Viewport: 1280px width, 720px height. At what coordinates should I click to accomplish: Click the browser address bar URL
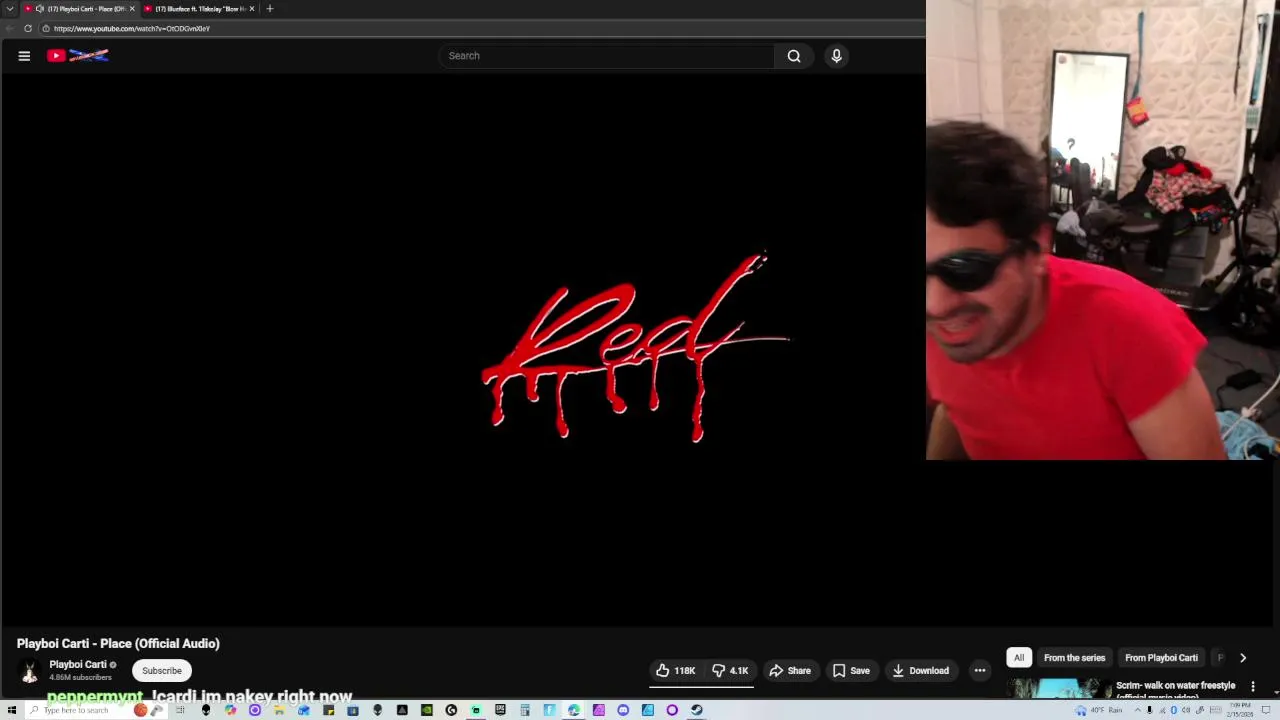point(132,29)
